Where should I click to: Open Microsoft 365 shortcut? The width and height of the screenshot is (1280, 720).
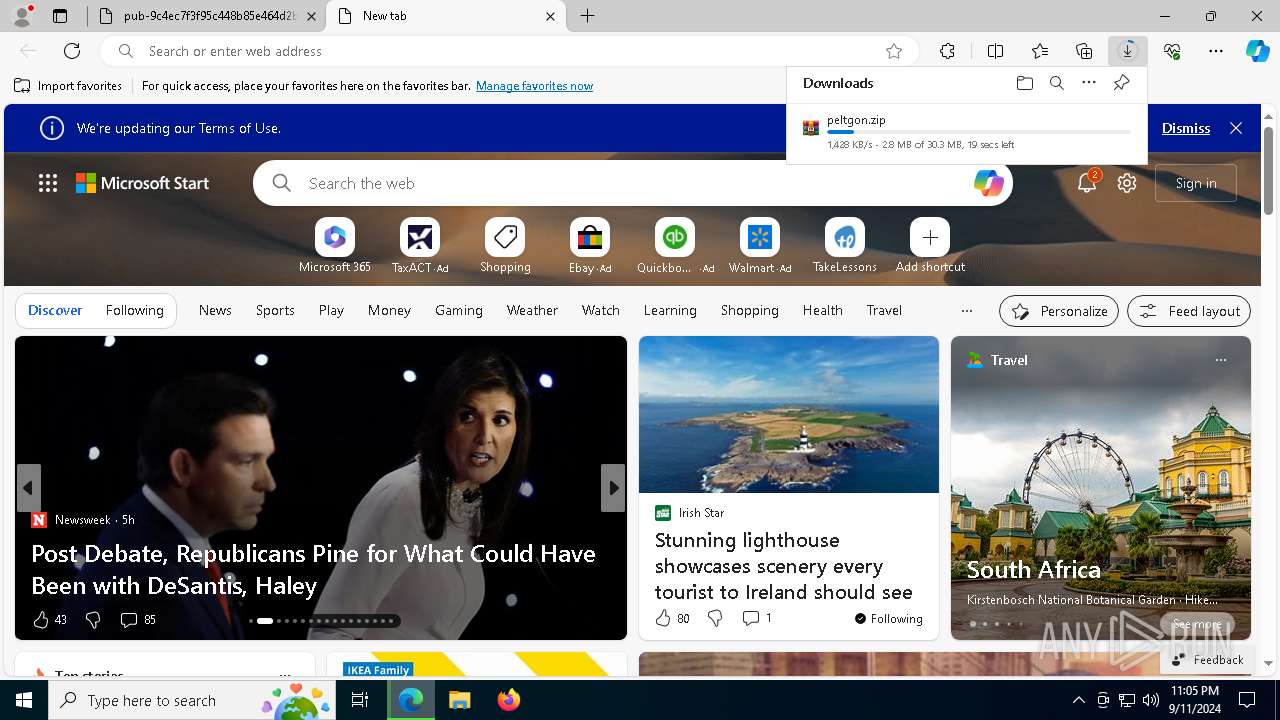click(x=335, y=246)
